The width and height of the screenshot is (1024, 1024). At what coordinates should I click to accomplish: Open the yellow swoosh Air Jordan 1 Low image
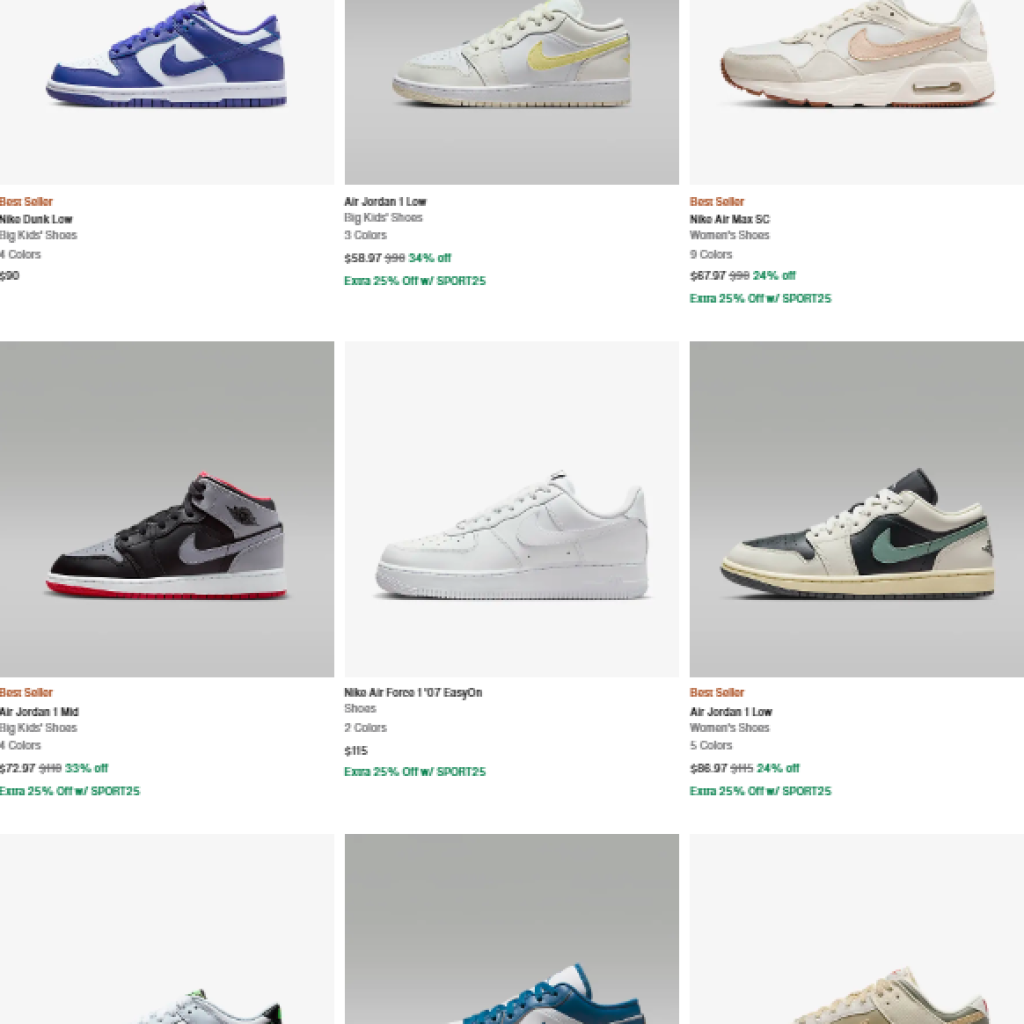[x=511, y=92]
